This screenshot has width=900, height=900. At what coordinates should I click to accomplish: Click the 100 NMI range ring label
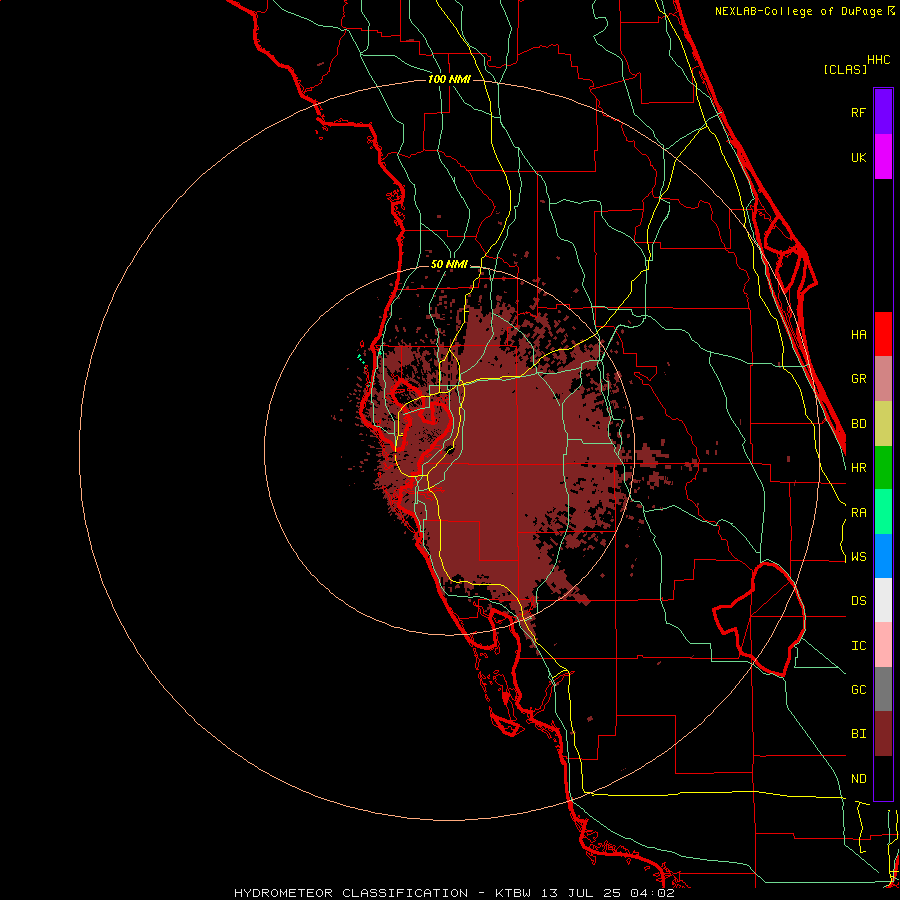tap(449, 79)
